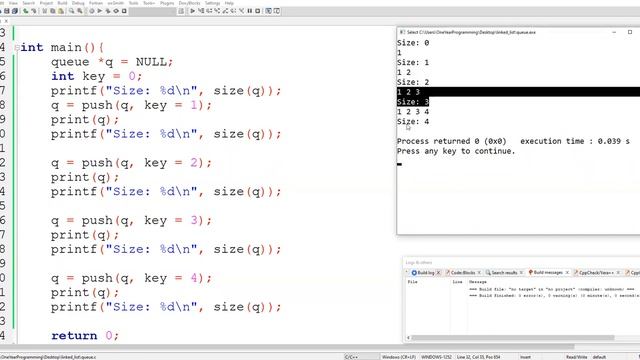Open the View menu

click(13, 3)
